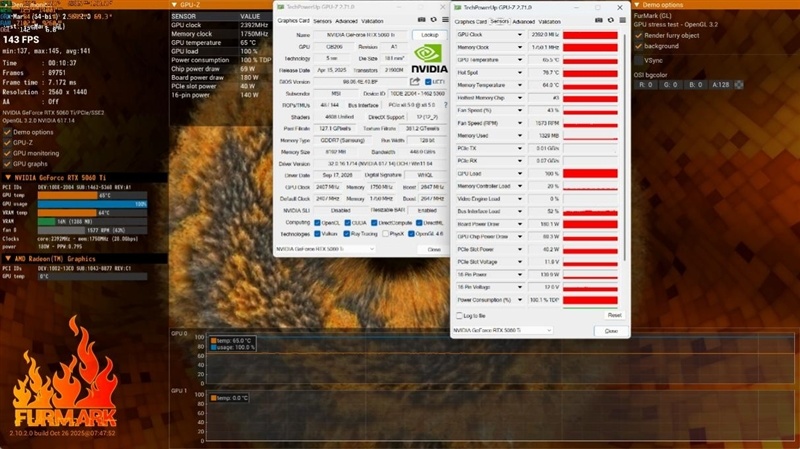Click the Reset button in the Sensors window
Image resolution: width=800 pixels, height=449 pixels.
[614, 315]
